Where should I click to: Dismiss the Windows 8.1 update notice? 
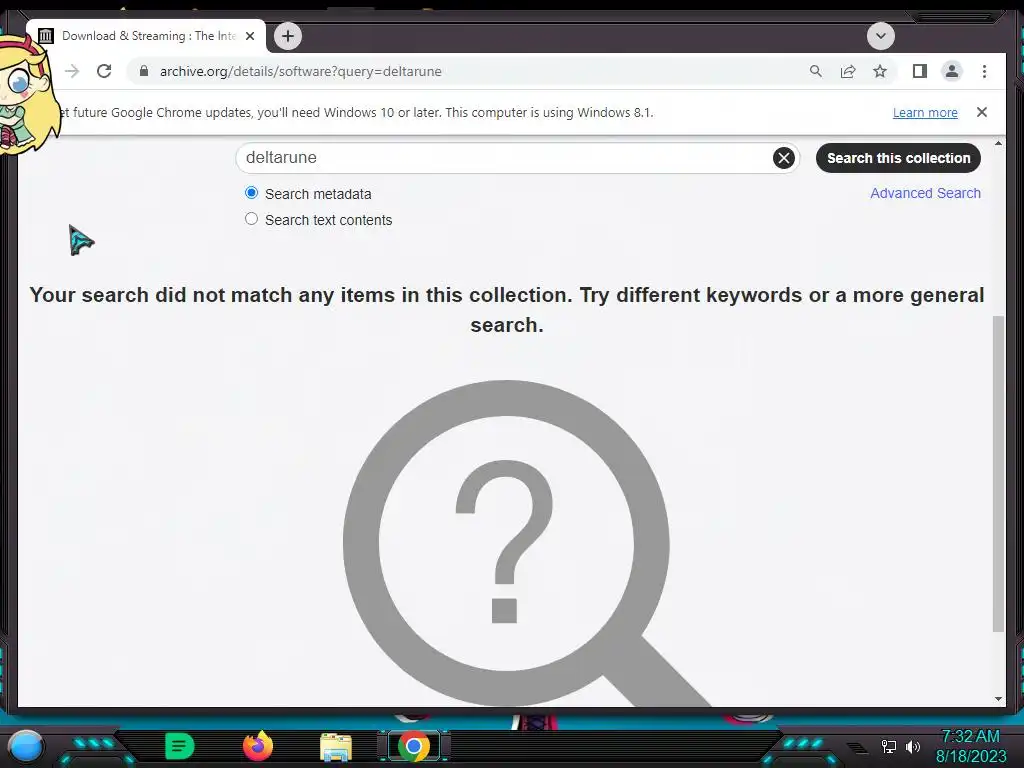(x=982, y=112)
